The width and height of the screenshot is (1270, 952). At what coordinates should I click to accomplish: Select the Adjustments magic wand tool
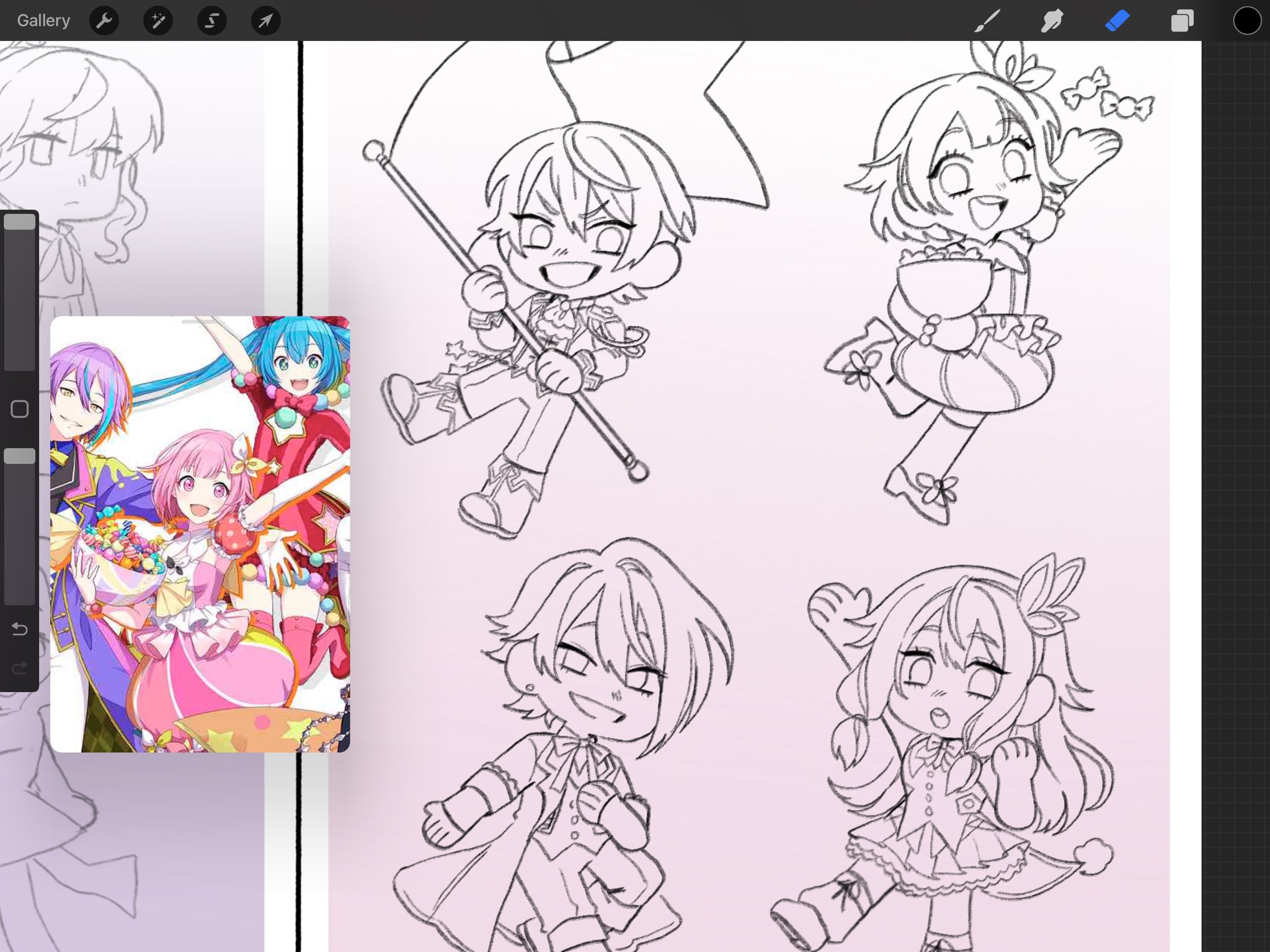click(158, 20)
